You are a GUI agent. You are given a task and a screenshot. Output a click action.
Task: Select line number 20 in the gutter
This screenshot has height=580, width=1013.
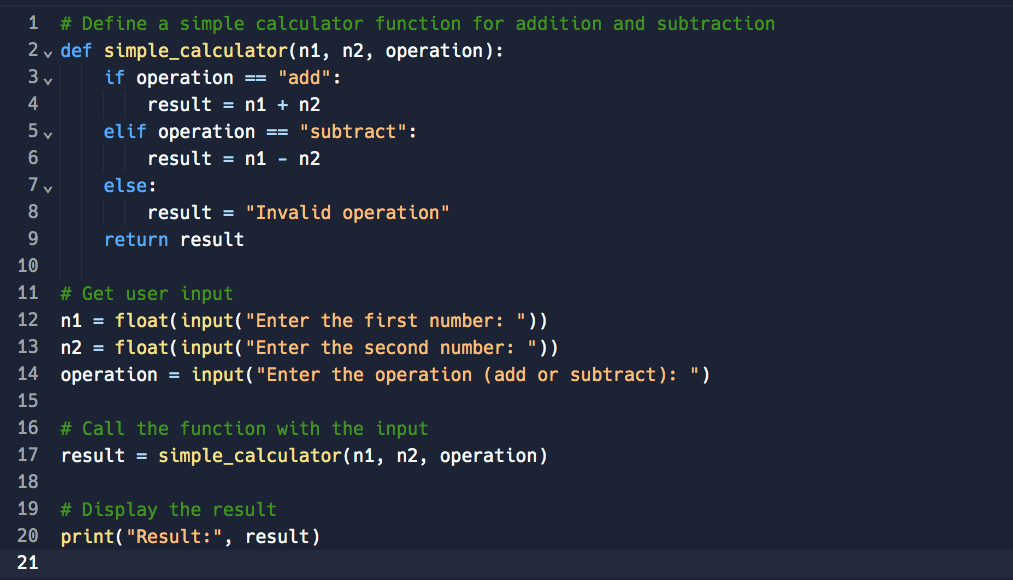(28, 536)
